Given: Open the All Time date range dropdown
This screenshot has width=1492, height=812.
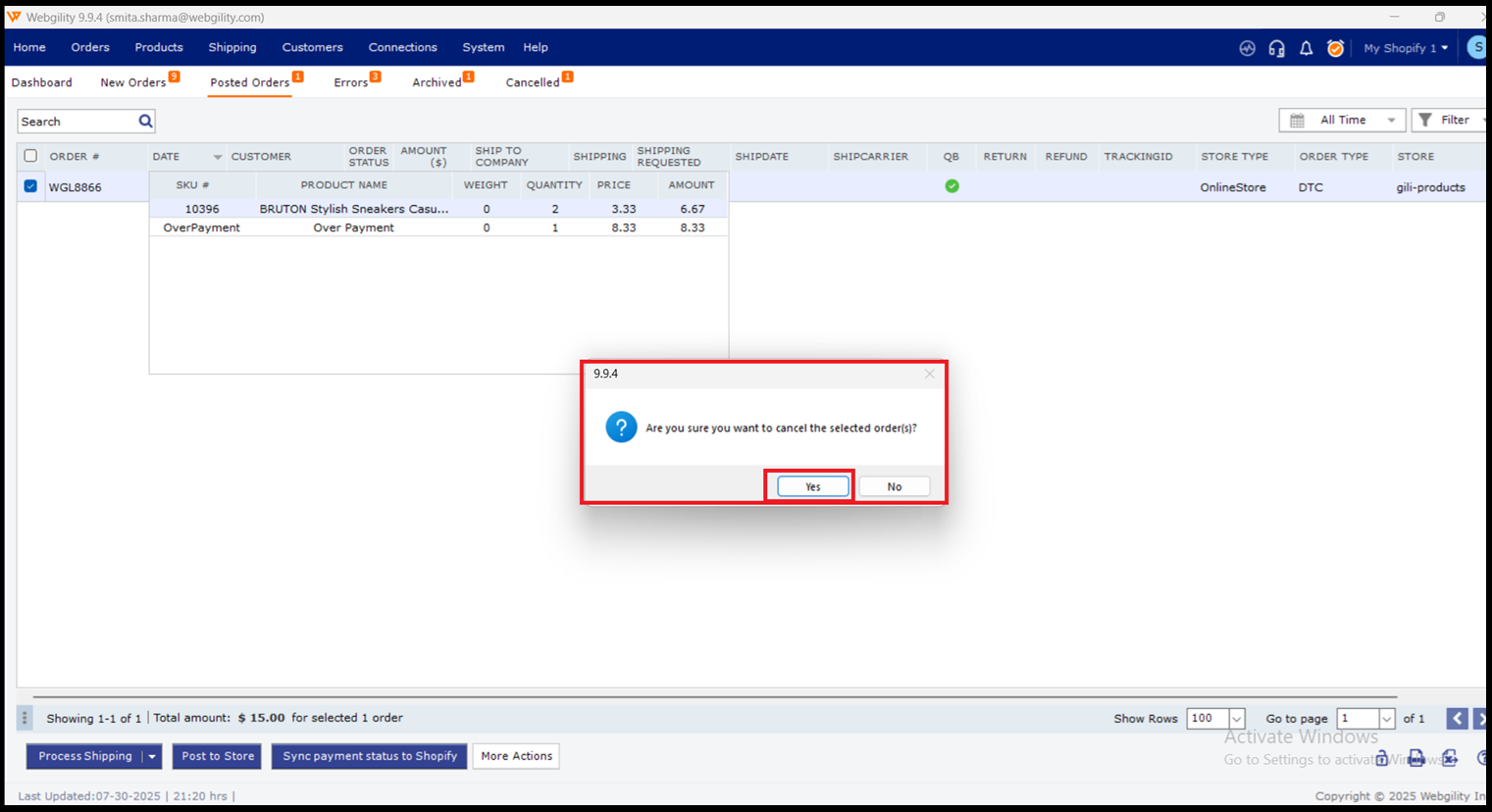Looking at the screenshot, I should click(x=1342, y=120).
